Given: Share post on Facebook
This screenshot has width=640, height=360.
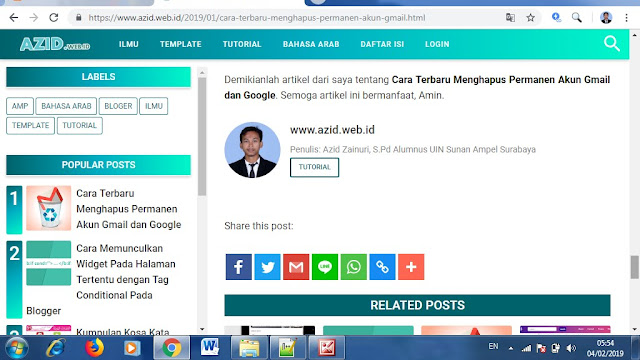Looking at the screenshot, I should pyautogui.click(x=239, y=267).
